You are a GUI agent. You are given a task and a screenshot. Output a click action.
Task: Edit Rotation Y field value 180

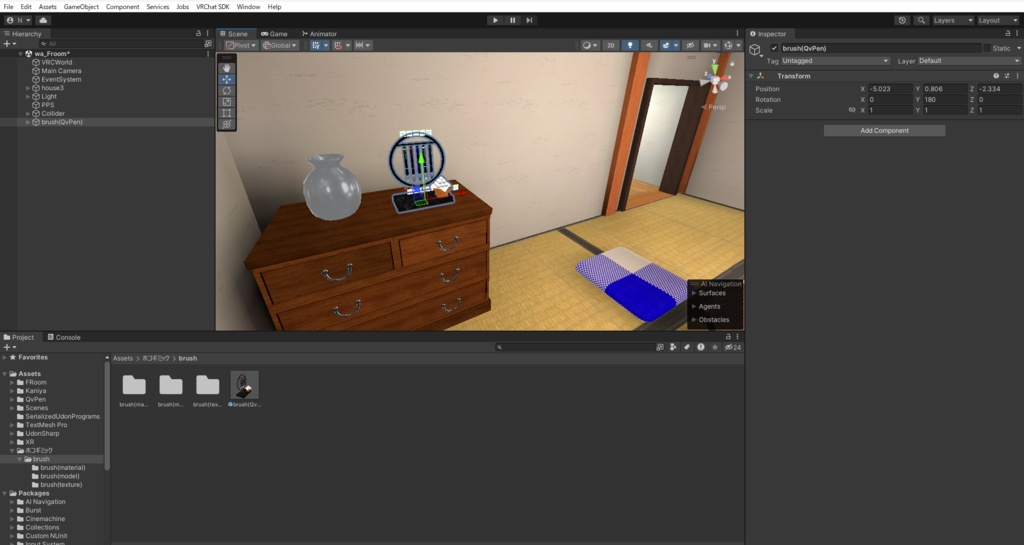pos(944,100)
